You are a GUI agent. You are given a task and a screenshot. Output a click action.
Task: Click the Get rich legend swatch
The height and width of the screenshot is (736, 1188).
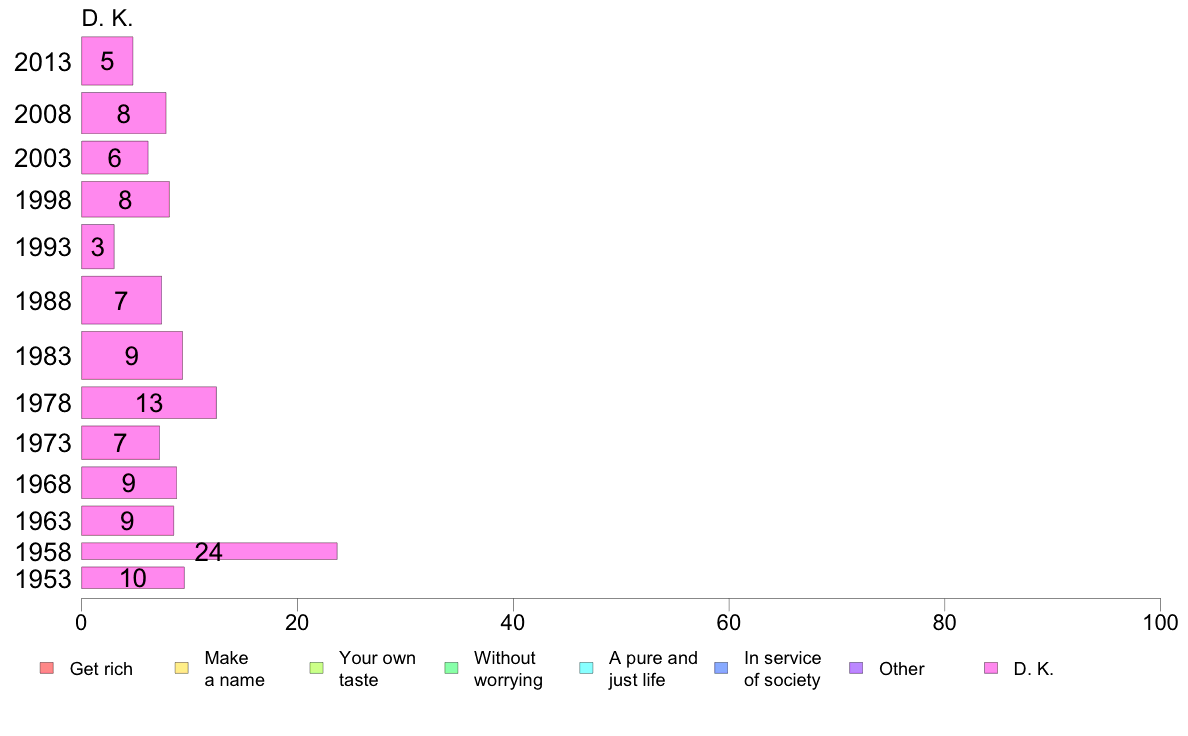tap(47, 668)
